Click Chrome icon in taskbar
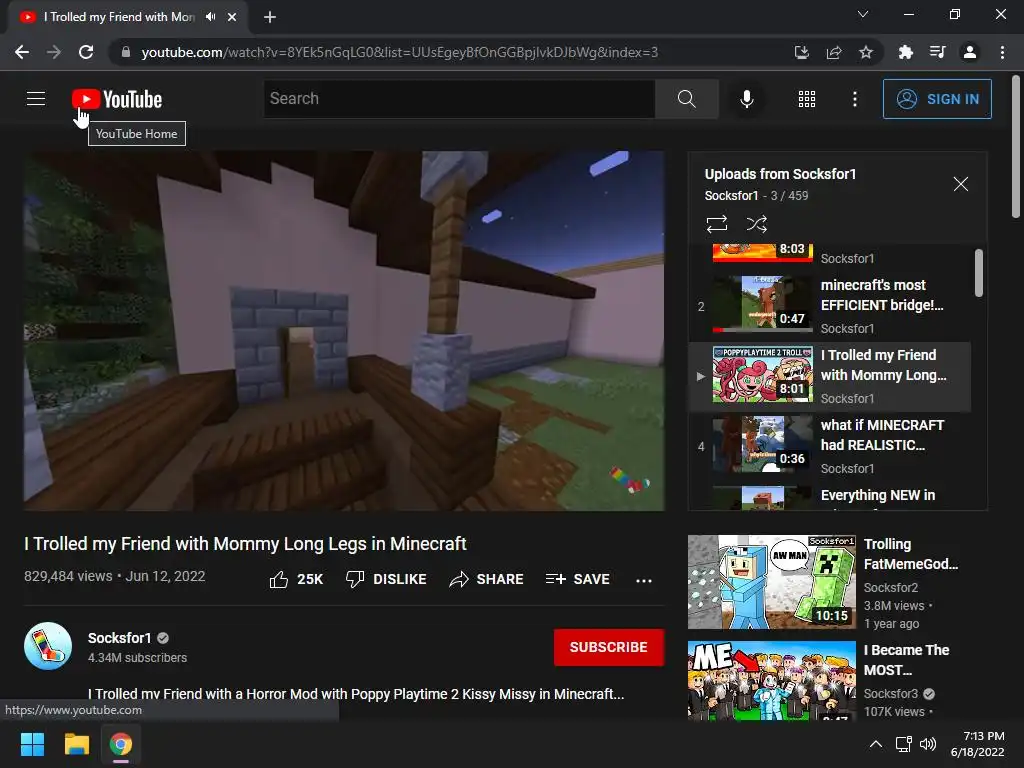Viewport: 1024px width, 768px height. click(x=121, y=744)
